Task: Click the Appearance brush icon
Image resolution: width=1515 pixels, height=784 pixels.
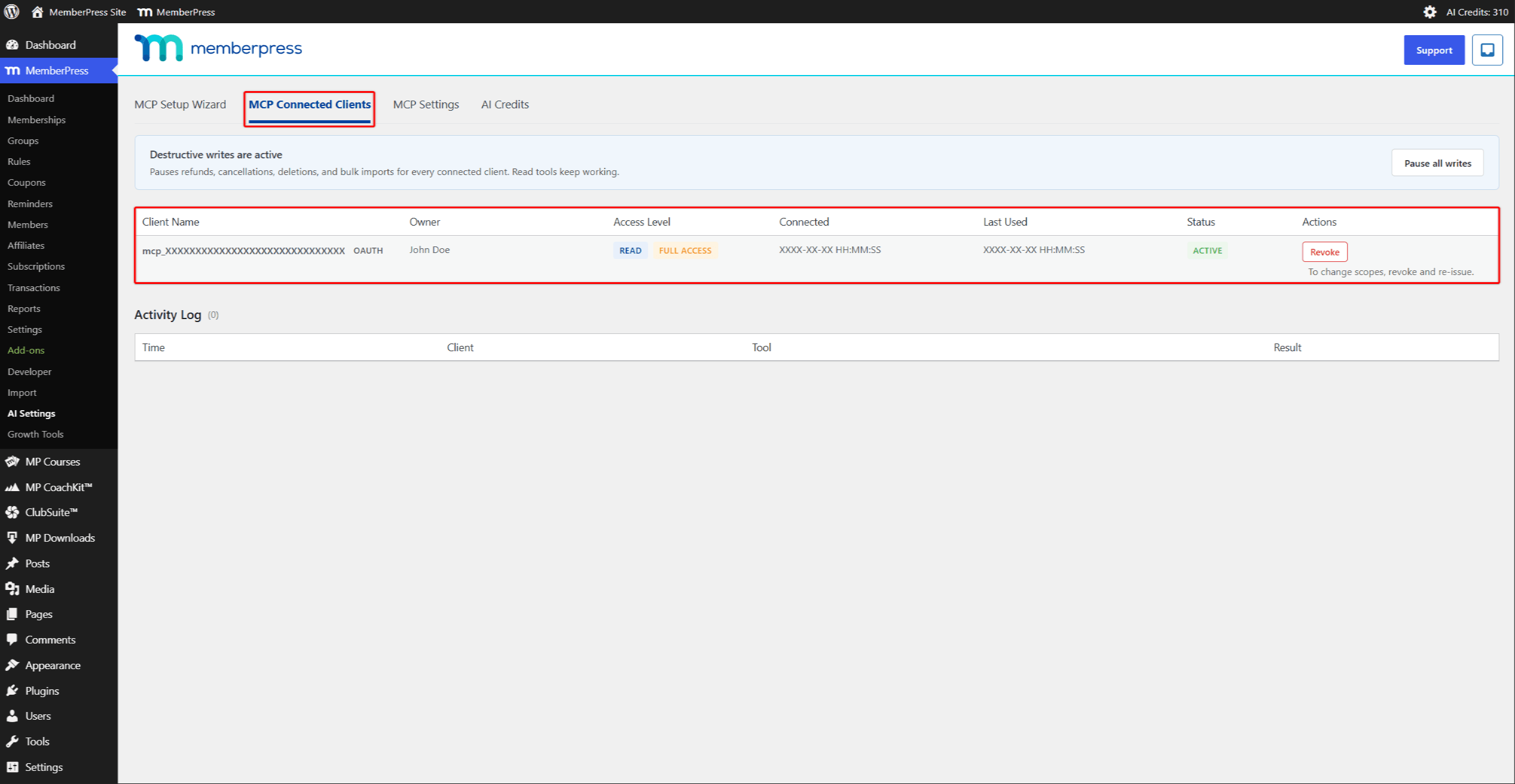Action: pyautogui.click(x=13, y=665)
